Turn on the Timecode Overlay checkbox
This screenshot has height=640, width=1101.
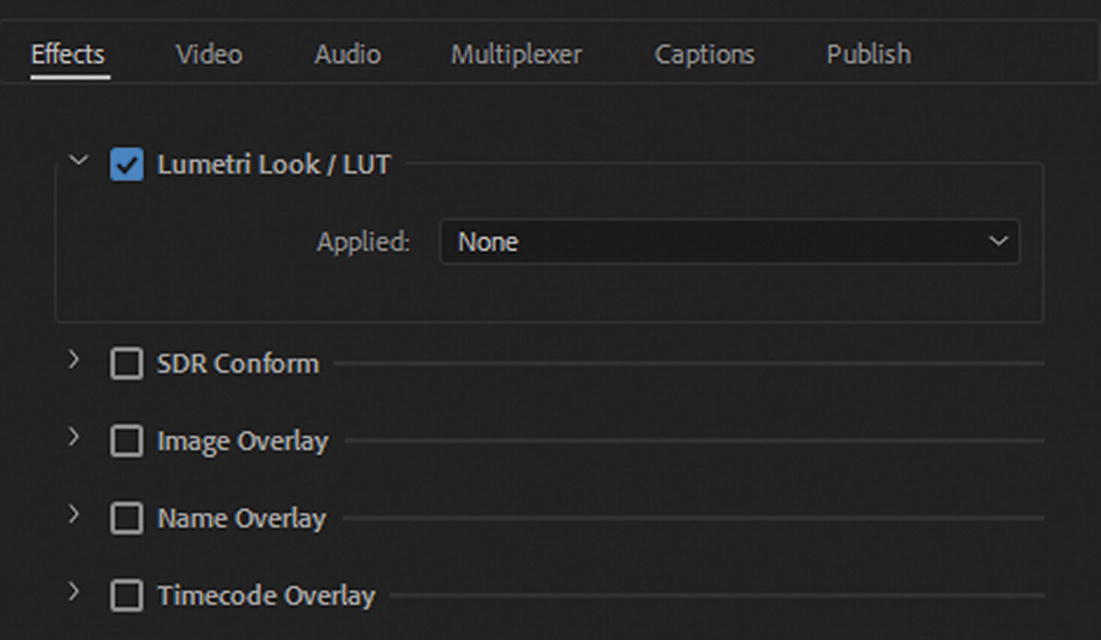127,596
